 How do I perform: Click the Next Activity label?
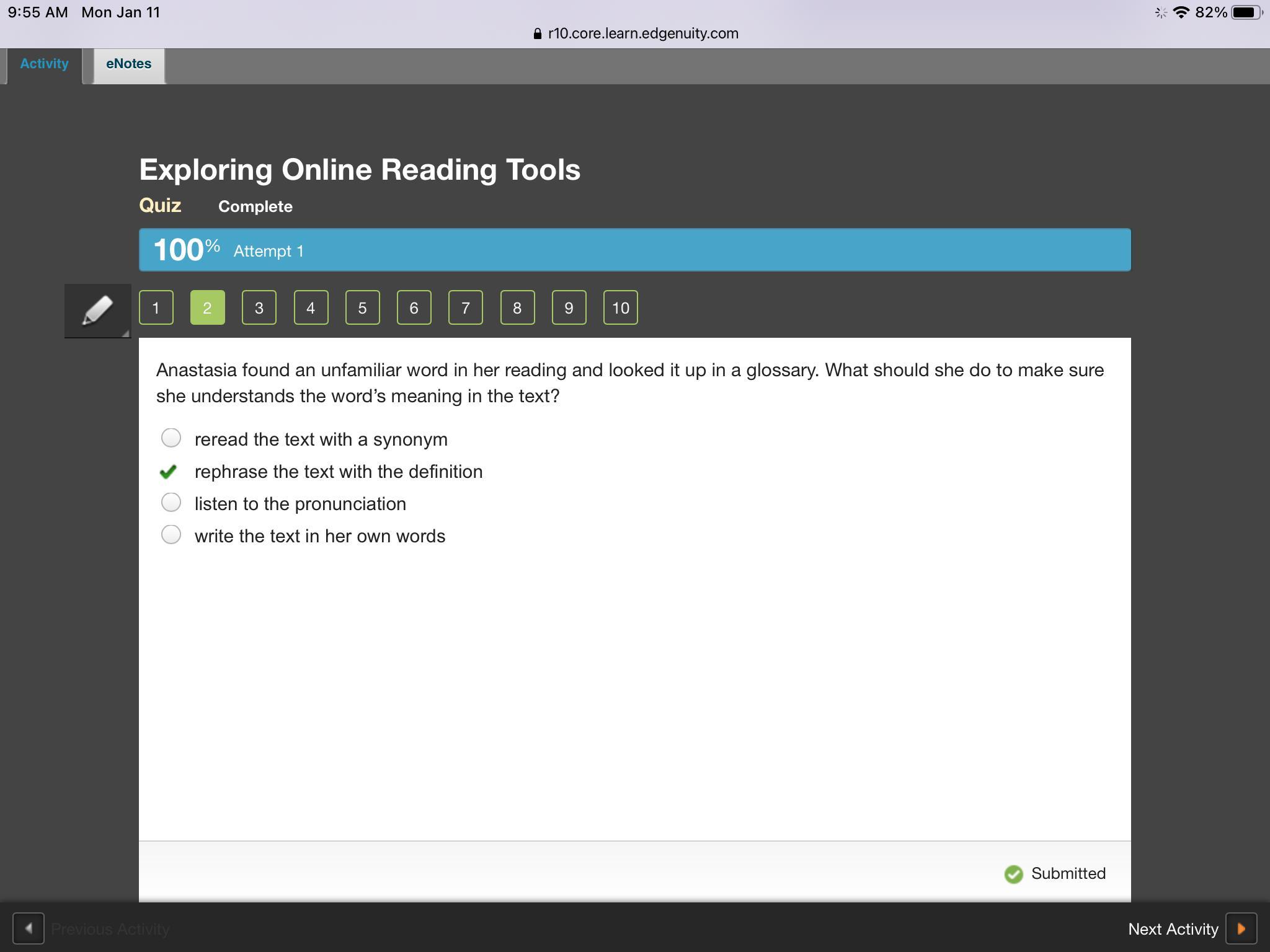(x=1173, y=929)
